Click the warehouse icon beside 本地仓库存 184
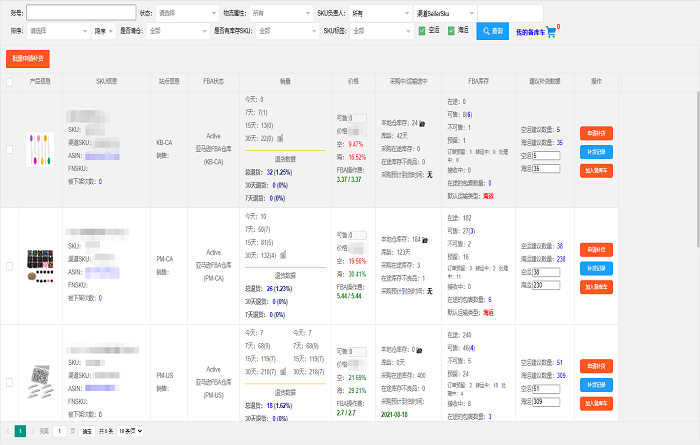Viewport: 700px width, 445px height. click(x=425, y=240)
